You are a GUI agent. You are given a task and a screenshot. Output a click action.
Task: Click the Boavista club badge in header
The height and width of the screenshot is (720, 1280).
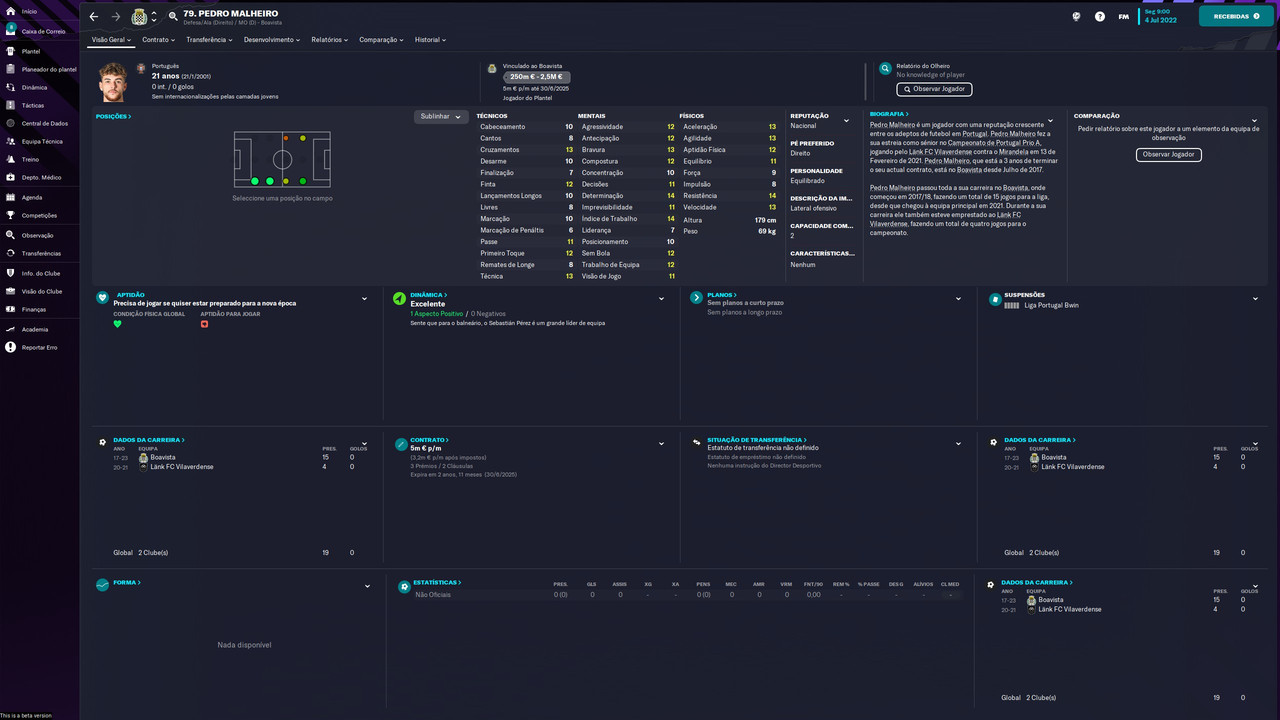coord(139,17)
